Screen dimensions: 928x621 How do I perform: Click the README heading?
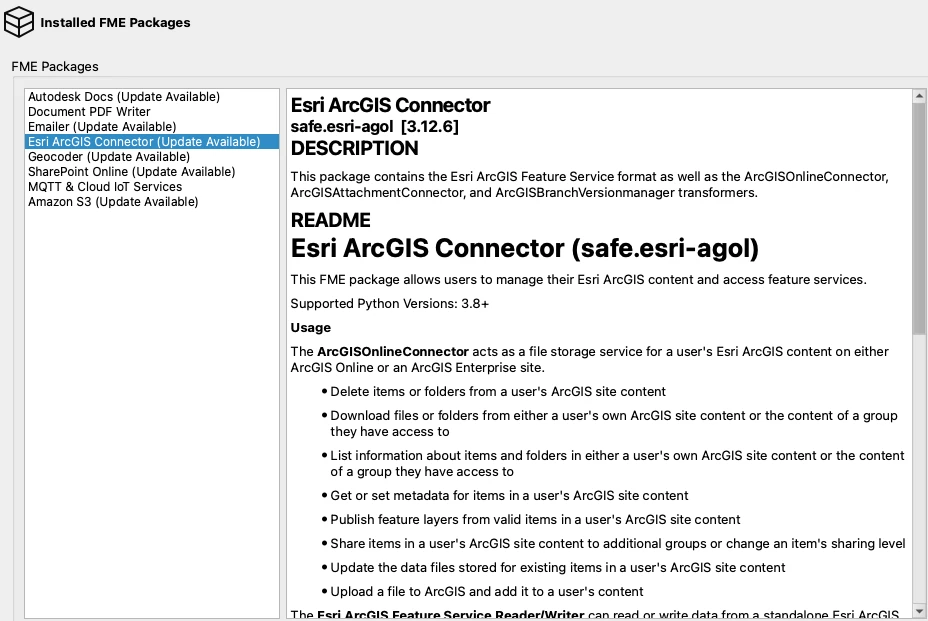(330, 220)
